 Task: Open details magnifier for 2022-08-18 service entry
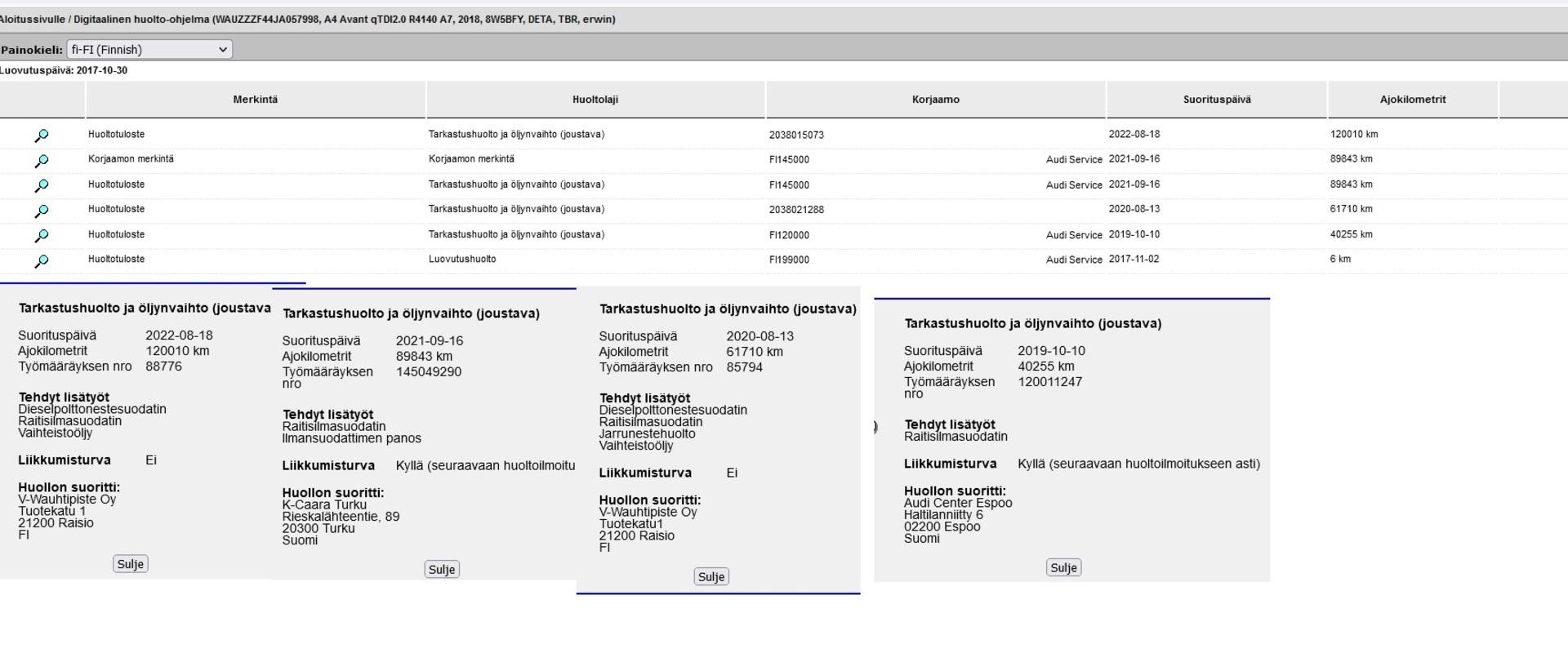pos(42,136)
